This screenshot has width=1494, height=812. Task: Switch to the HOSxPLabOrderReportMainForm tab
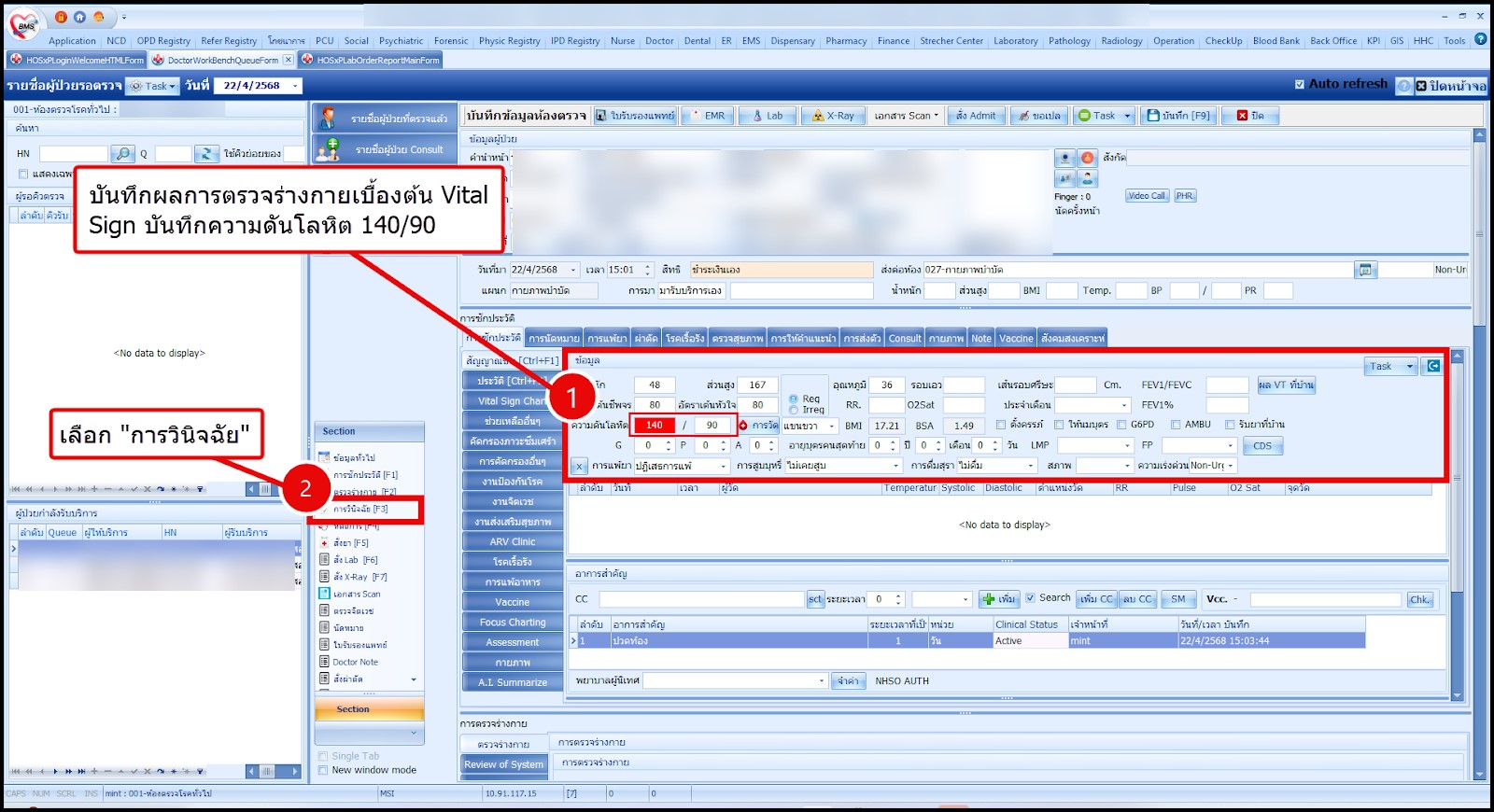[371, 60]
